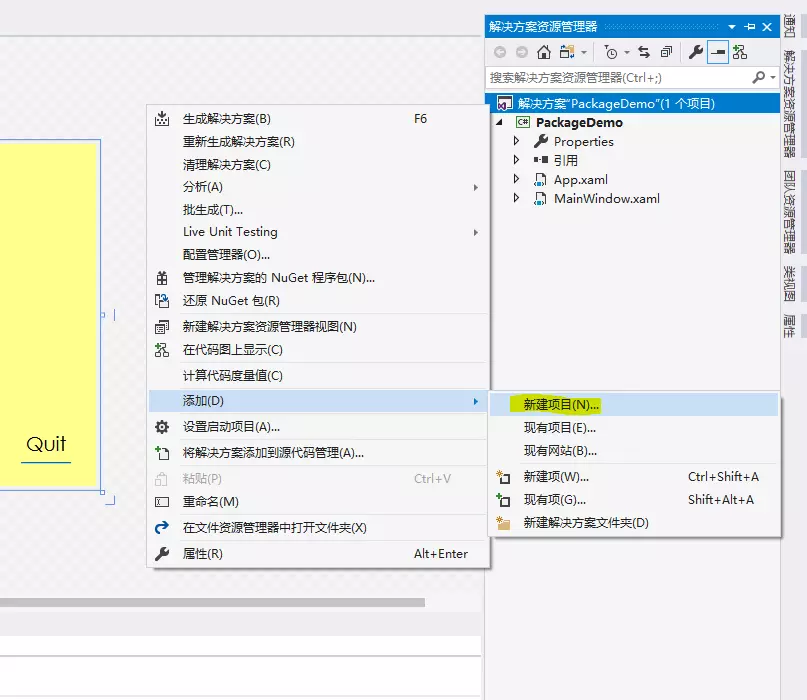Select the PackageDemo C# project item
This screenshot has width=807, height=700.
tap(579, 122)
